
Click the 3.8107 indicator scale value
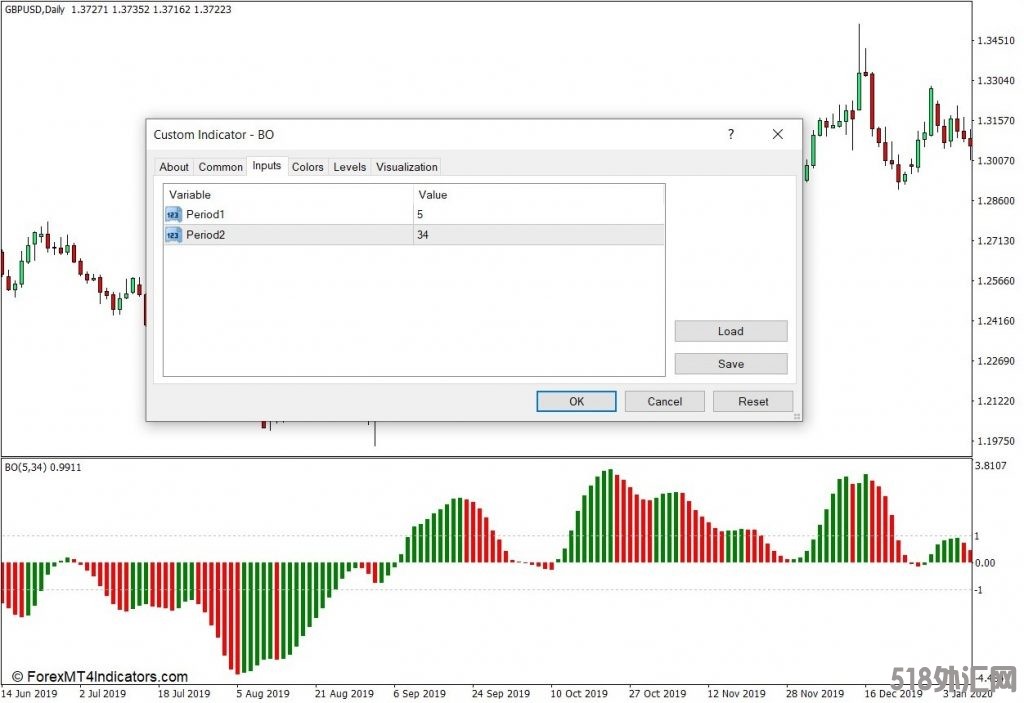[991, 466]
